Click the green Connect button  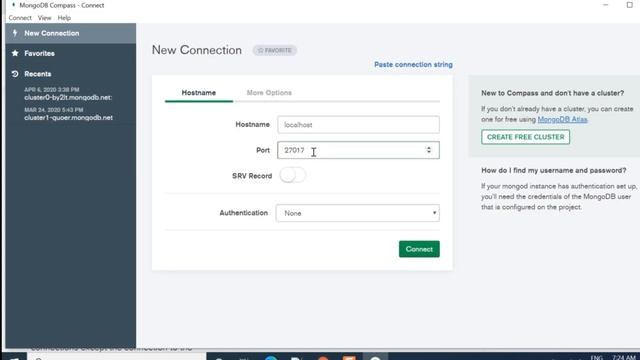[x=419, y=249]
